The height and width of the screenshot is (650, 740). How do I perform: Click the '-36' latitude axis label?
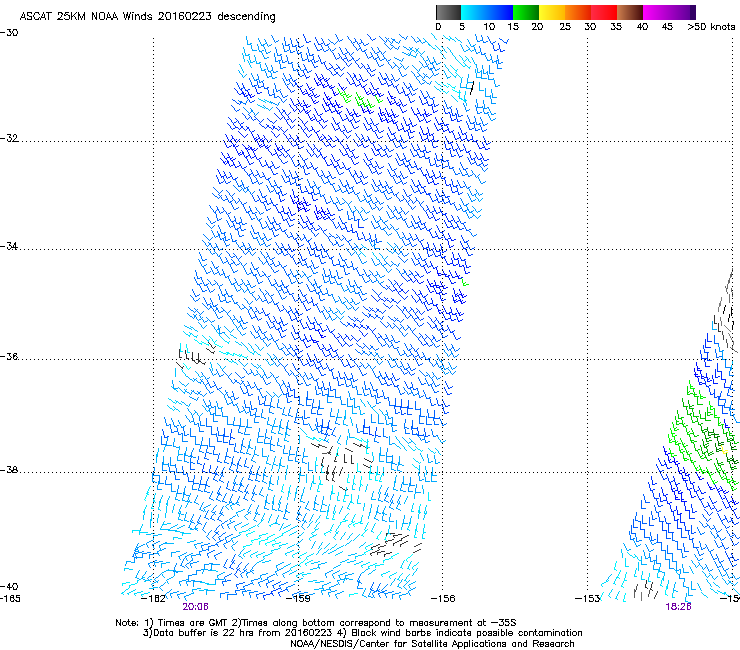9,356
